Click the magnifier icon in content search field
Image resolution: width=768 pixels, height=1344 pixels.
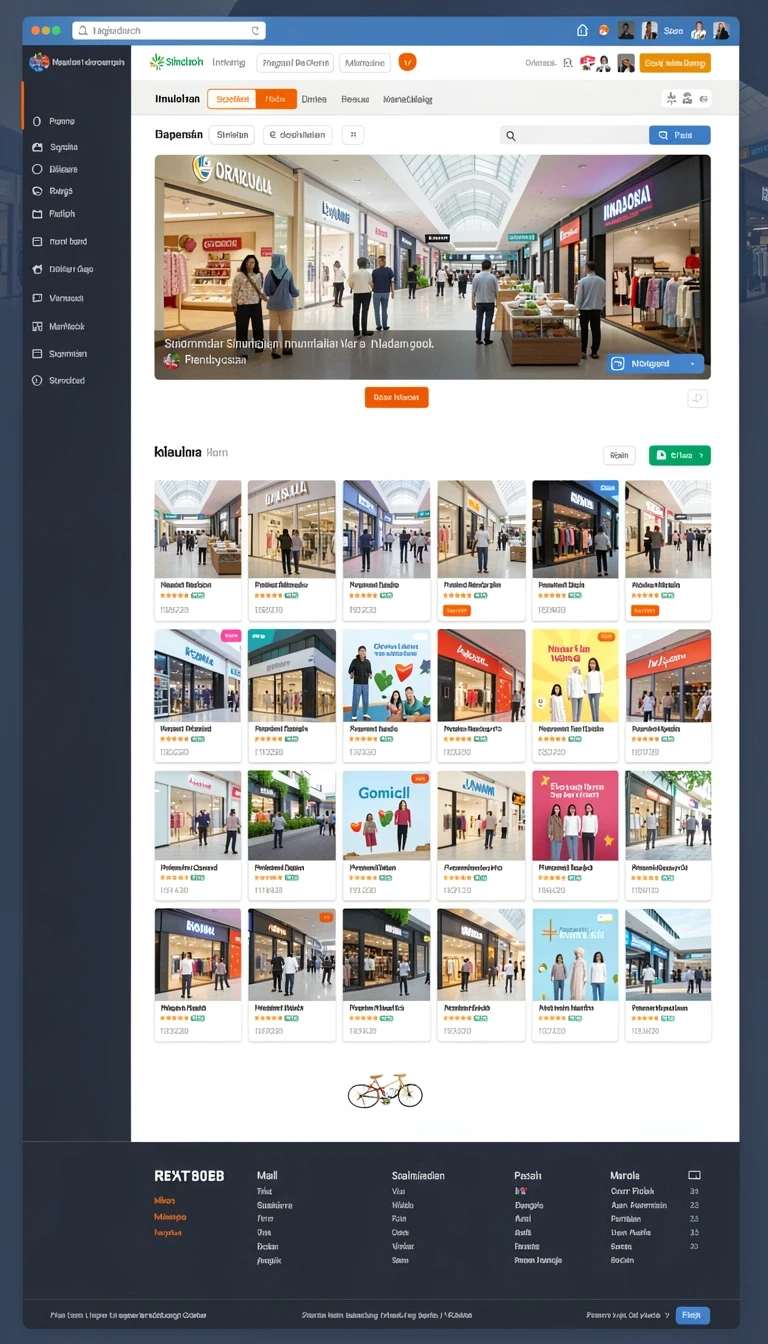tap(511, 136)
